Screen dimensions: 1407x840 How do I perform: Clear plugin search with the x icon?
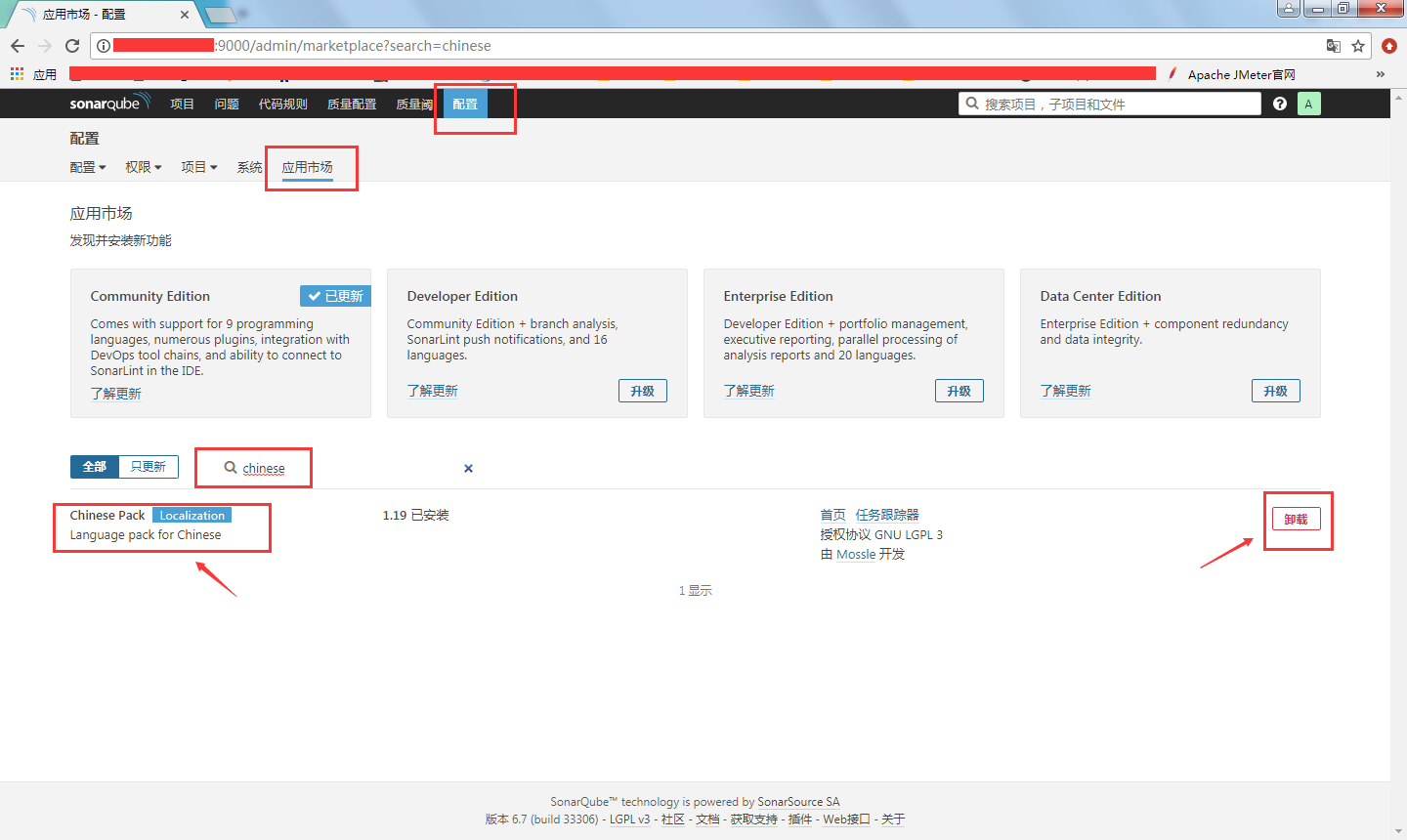[469, 468]
